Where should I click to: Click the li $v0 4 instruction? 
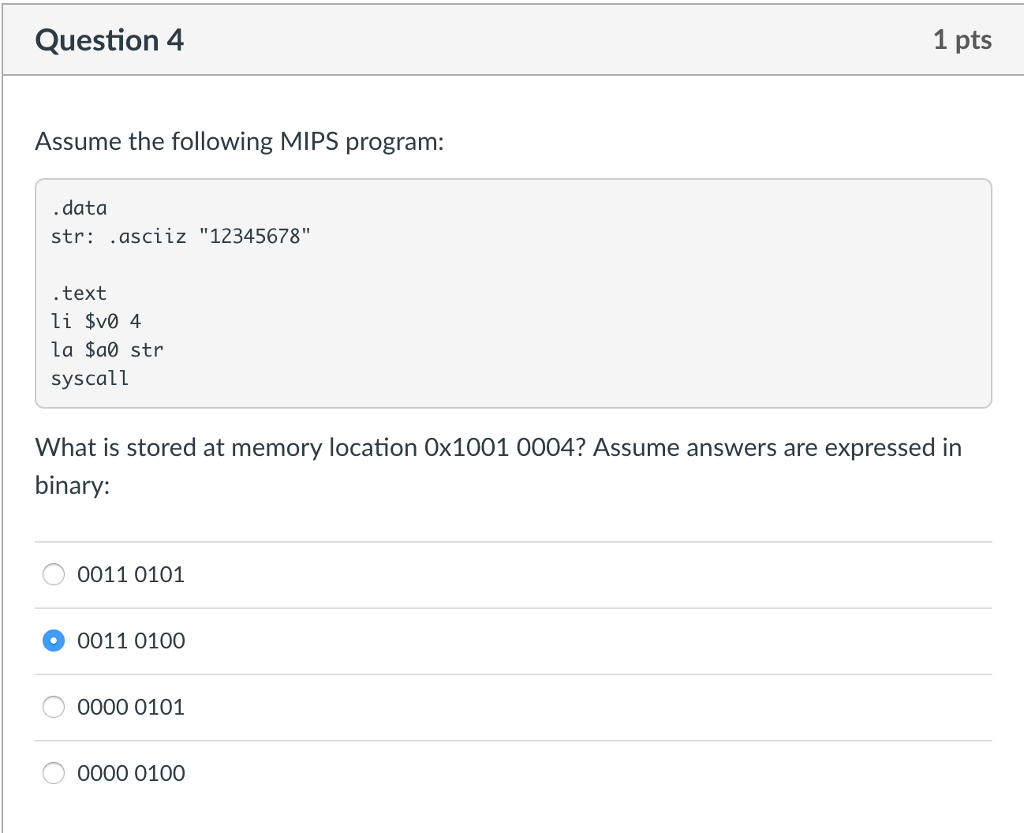(96, 322)
